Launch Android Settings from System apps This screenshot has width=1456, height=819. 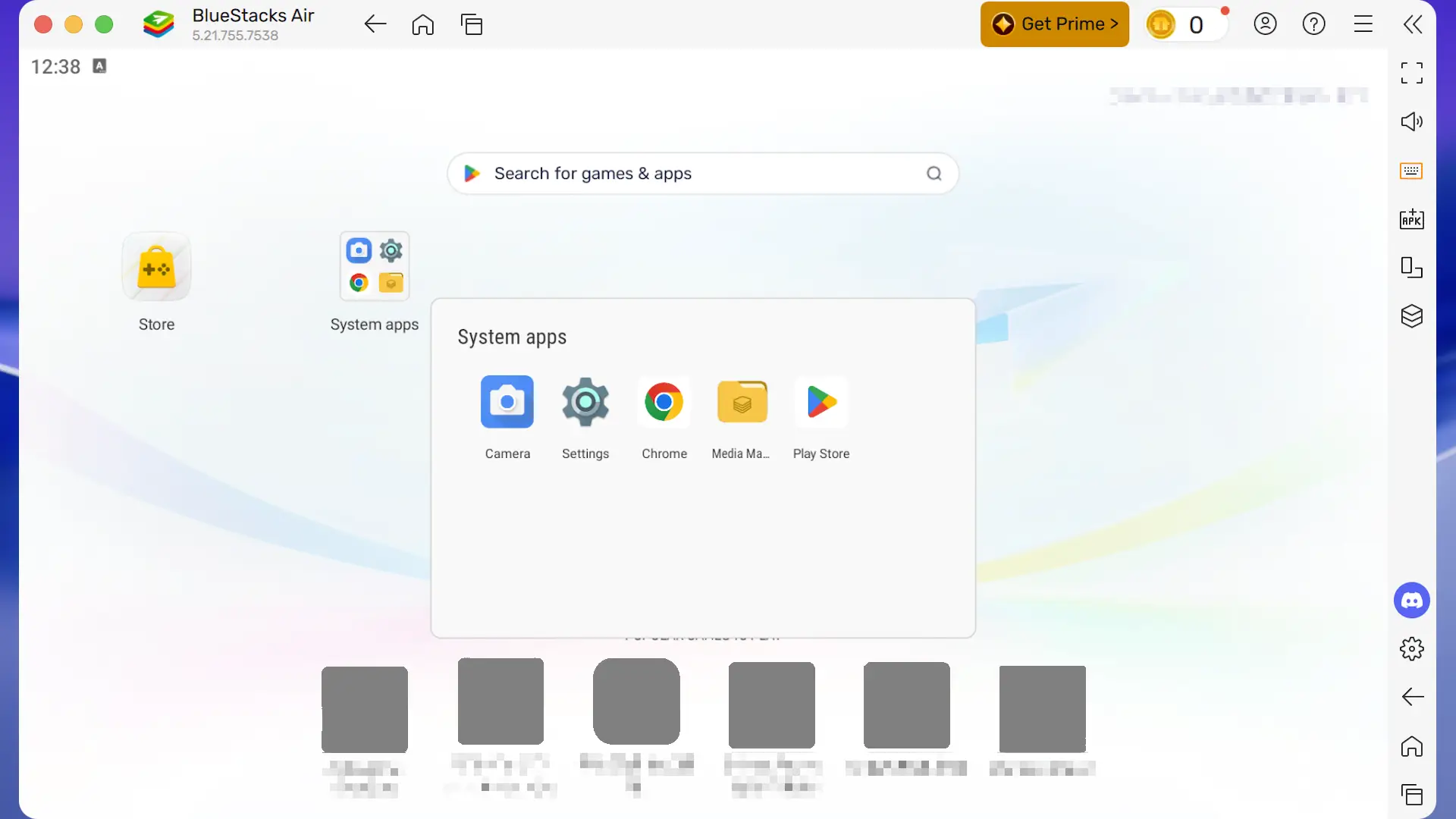click(x=585, y=402)
